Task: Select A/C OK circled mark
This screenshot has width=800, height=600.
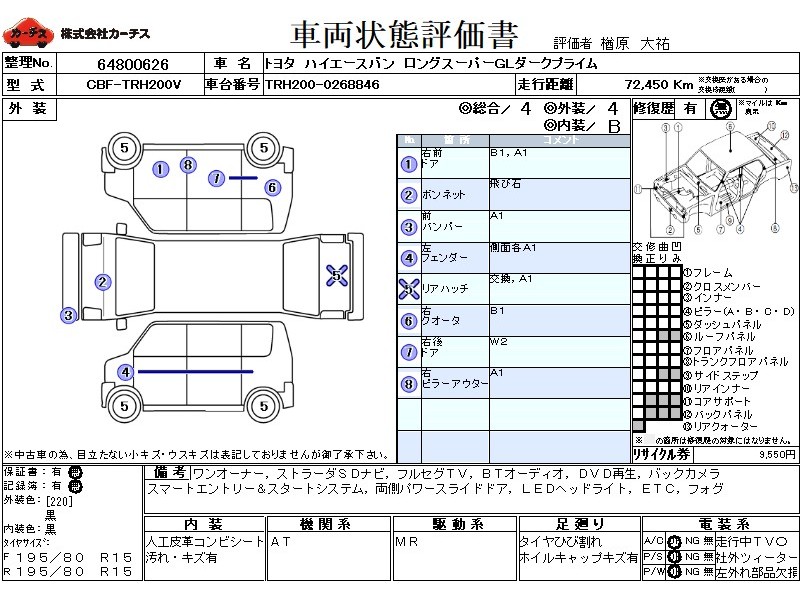Action: [x=674, y=542]
